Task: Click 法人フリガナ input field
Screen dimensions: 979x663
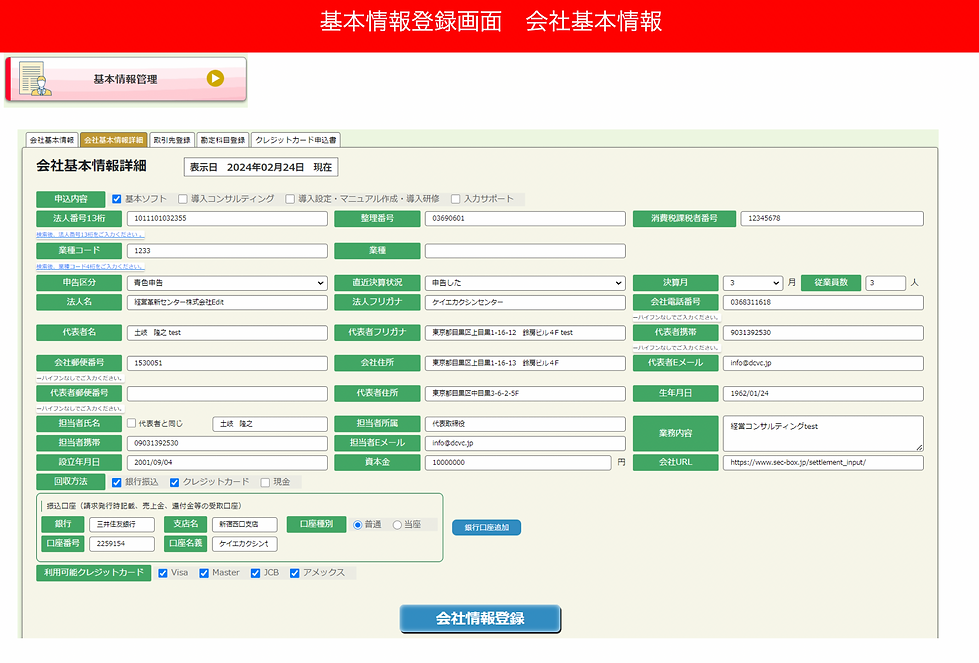Action: [x=525, y=302]
